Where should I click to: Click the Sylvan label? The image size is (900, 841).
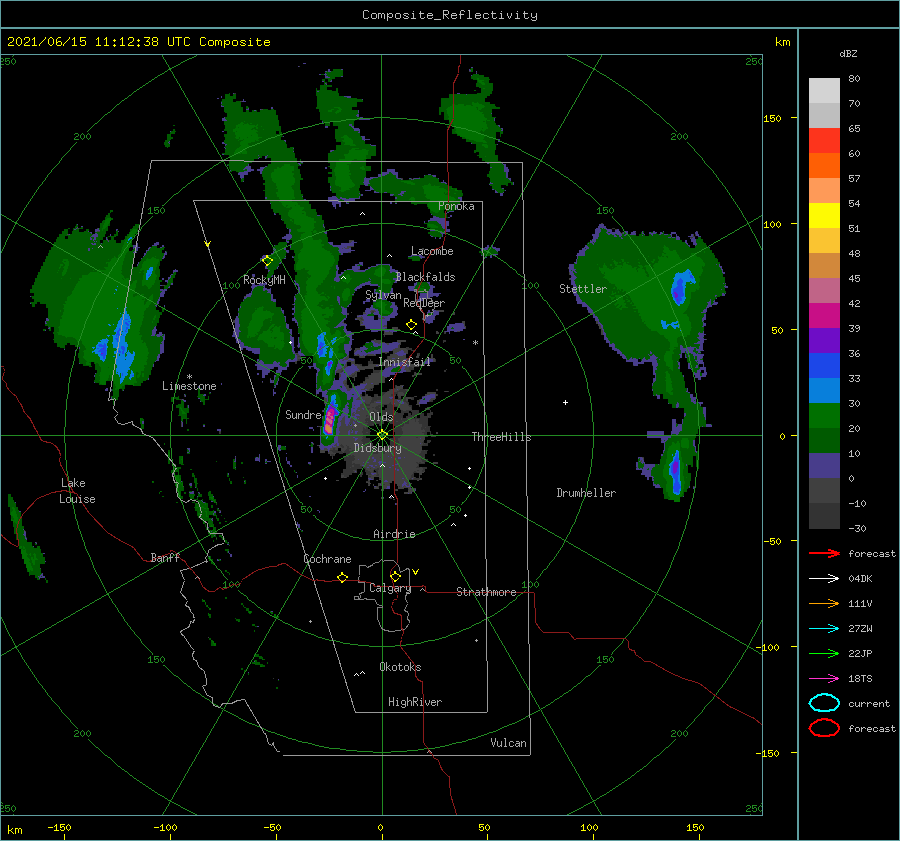383,295
